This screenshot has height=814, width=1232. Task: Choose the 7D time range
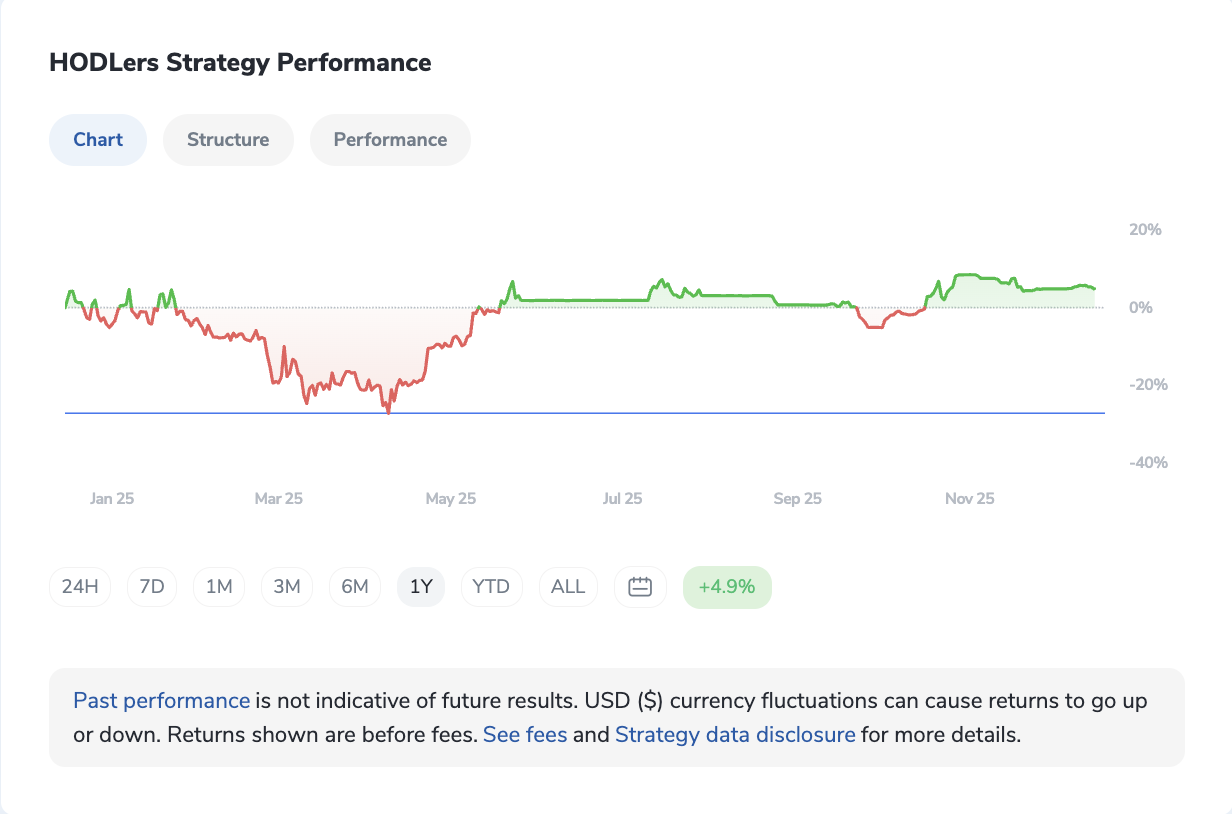point(152,587)
